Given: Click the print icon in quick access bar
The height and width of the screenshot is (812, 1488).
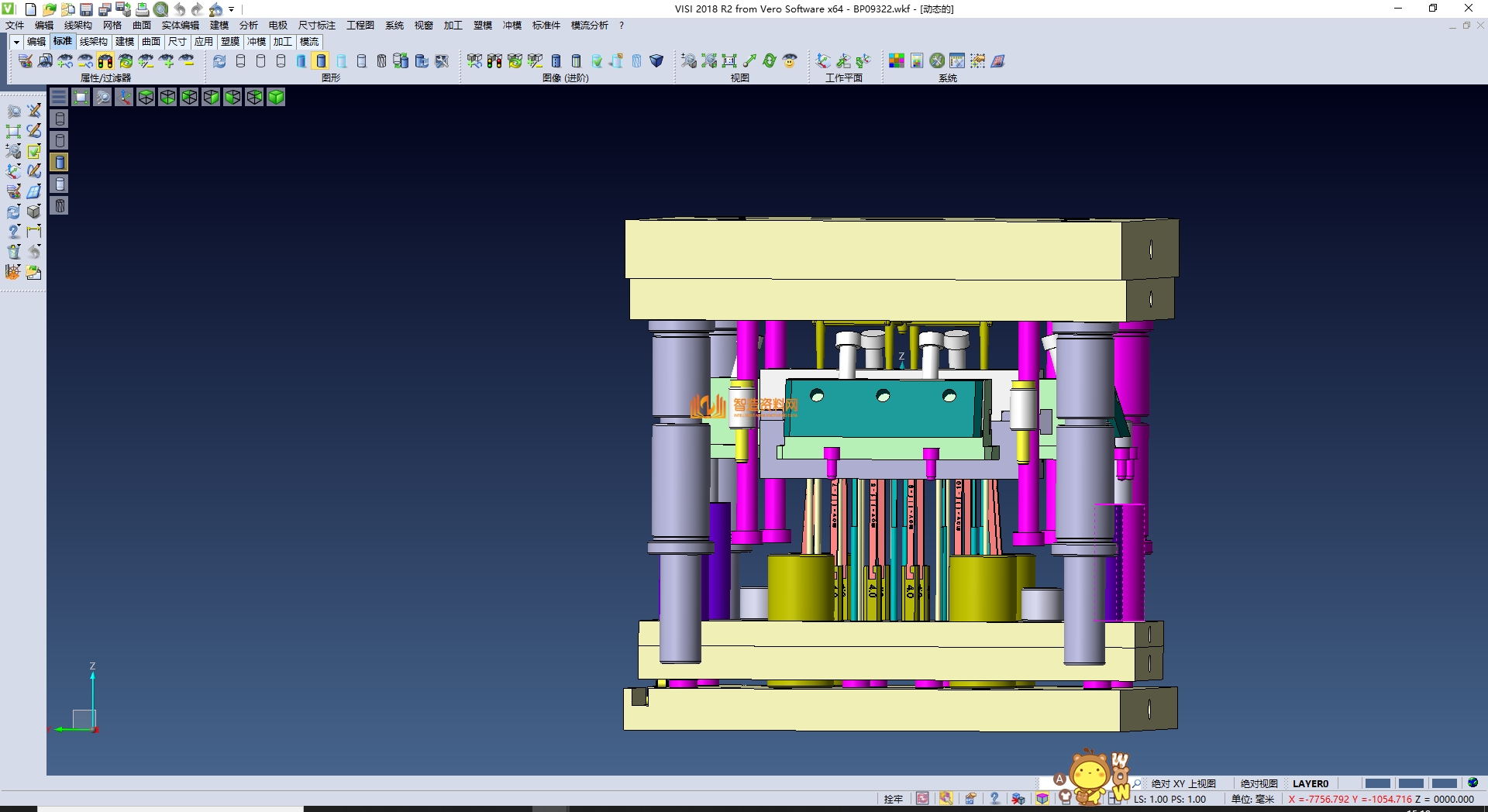Looking at the screenshot, I should coord(143,9).
